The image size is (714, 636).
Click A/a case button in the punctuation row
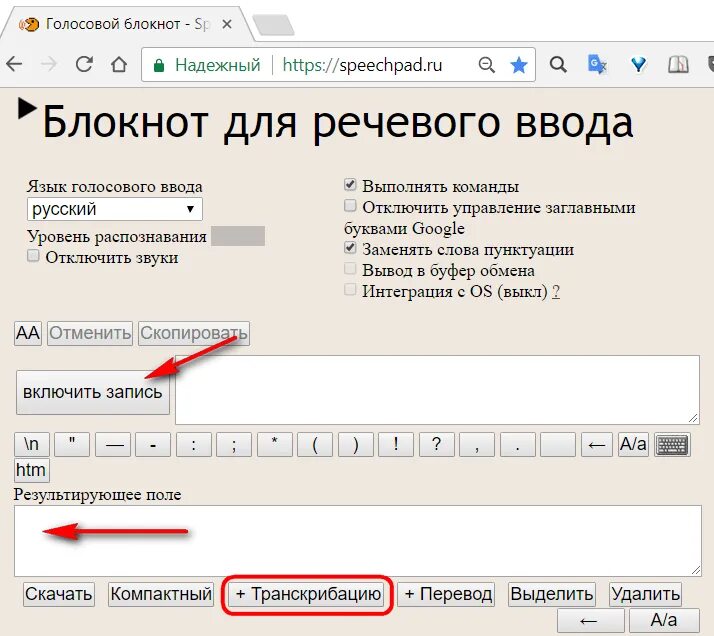pyautogui.click(x=633, y=444)
